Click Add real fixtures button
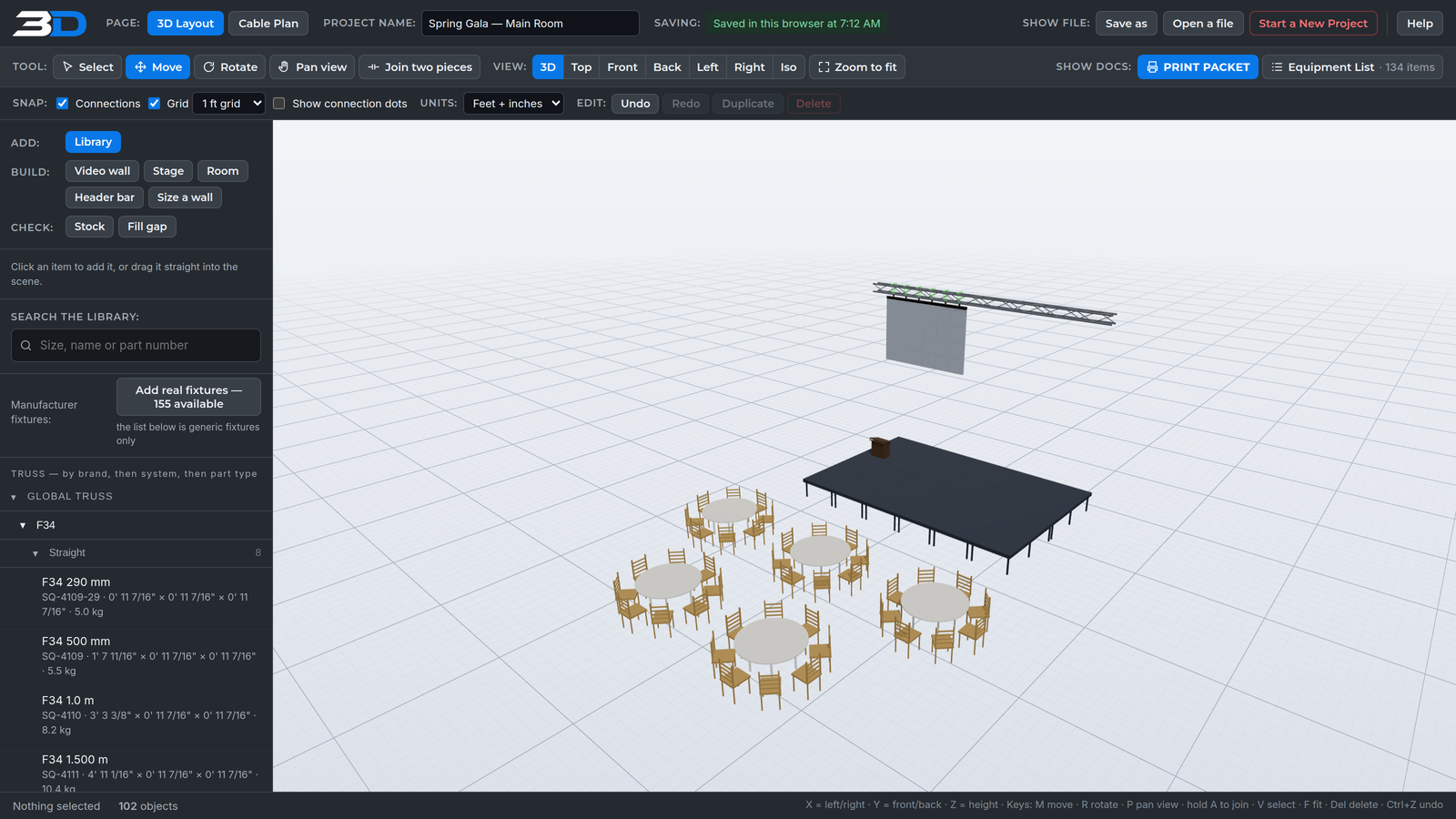Viewport: 1456px width, 819px height. (188, 397)
